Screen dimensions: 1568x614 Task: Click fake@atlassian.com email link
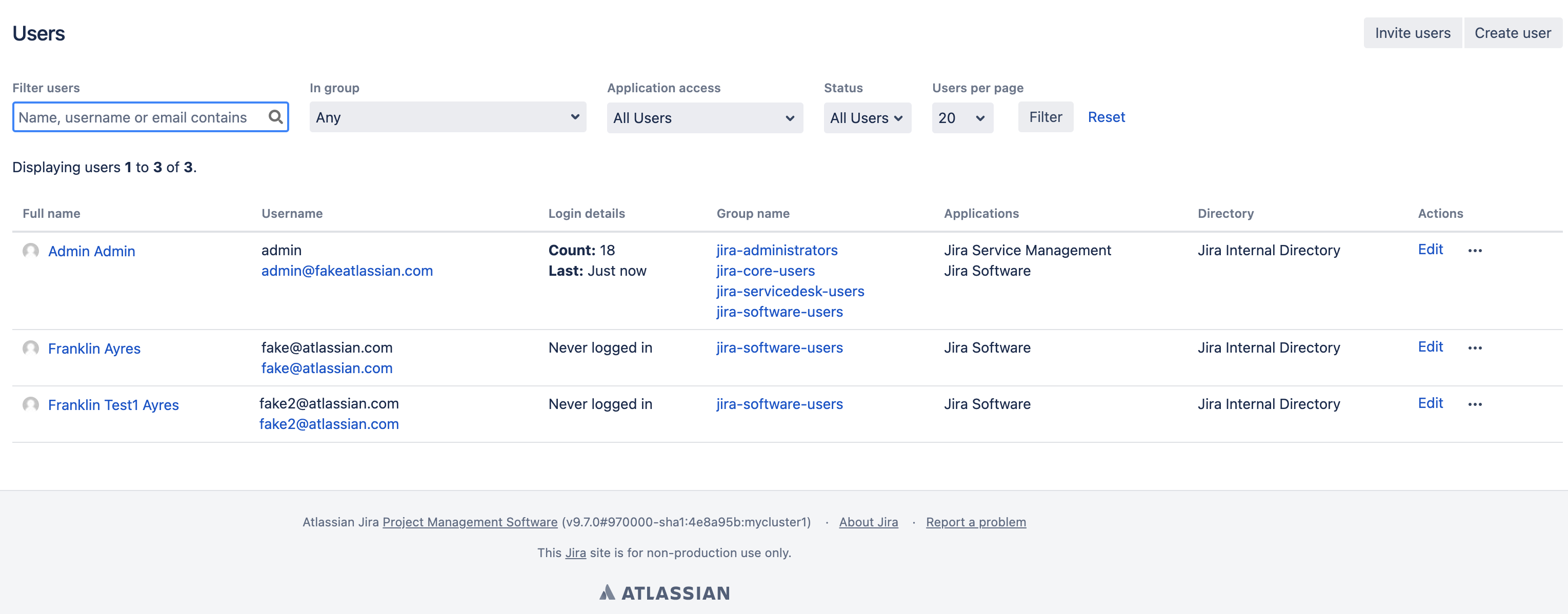327,368
